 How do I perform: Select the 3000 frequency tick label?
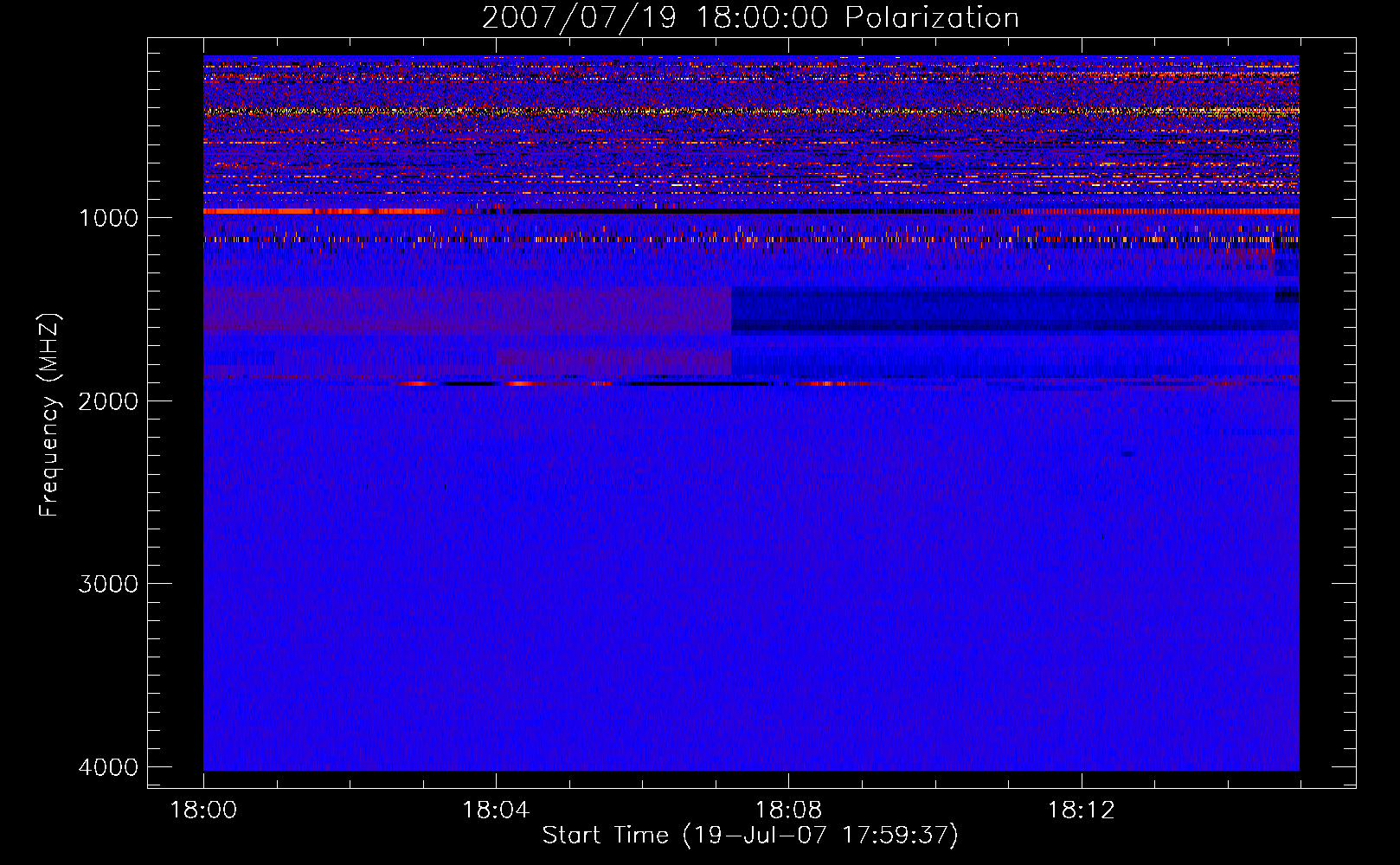click(108, 584)
